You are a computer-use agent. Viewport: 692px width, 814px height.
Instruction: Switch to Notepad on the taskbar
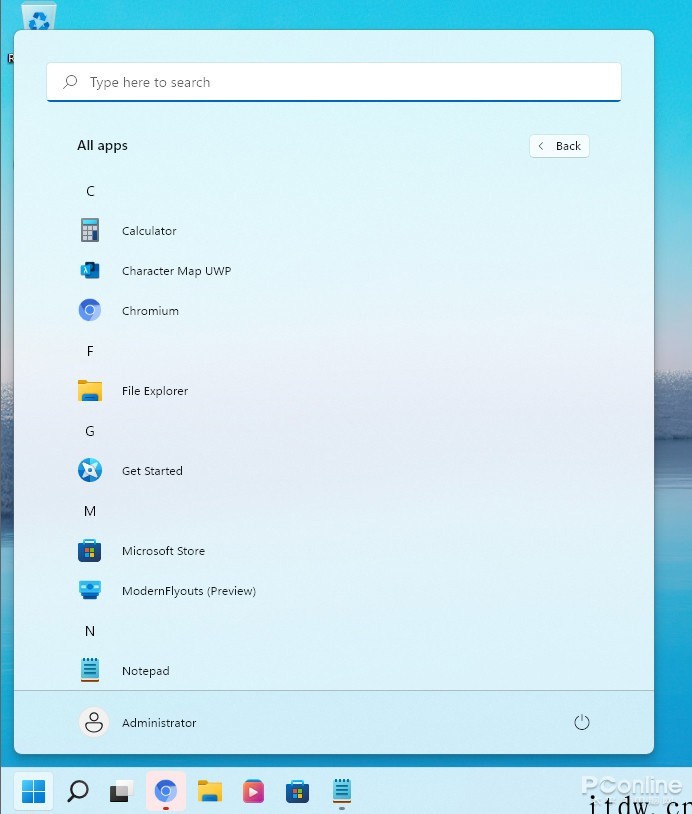pyautogui.click(x=342, y=791)
